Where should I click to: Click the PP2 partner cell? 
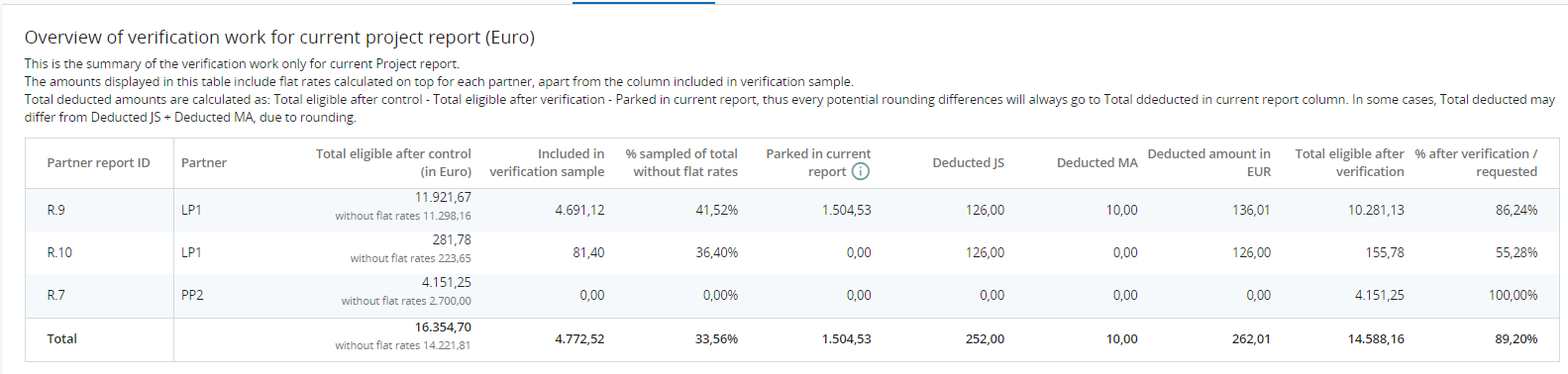click(x=192, y=295)
